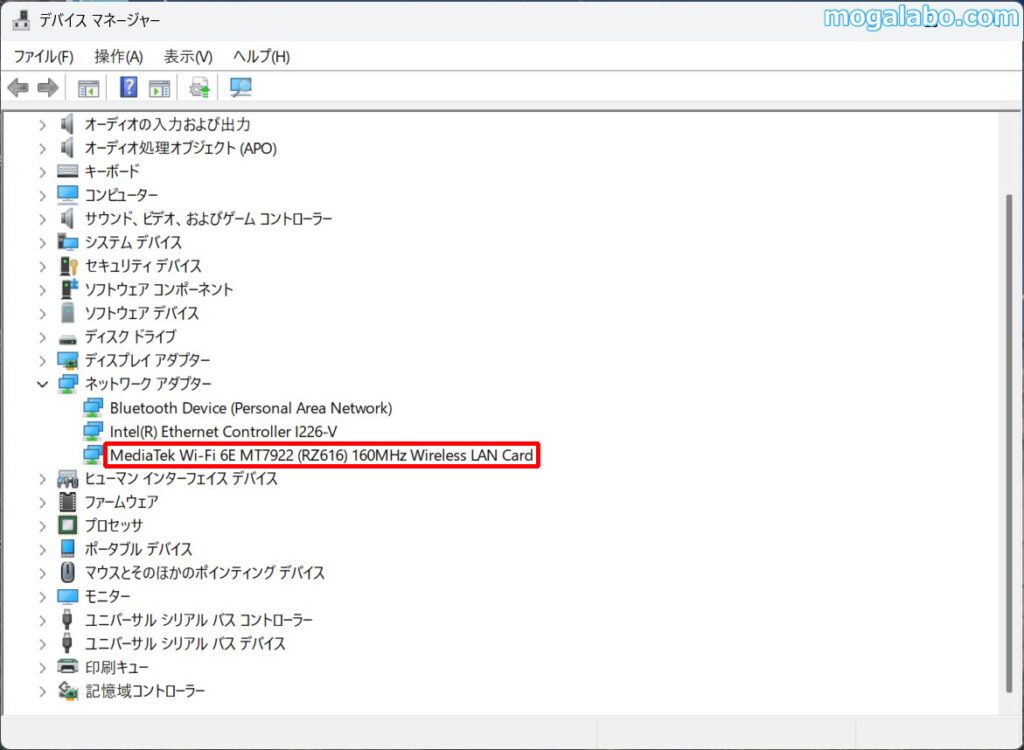Expand the ディスプレイ アダプター category
The image size is (1024, 750).
click(x=42, y=361)
